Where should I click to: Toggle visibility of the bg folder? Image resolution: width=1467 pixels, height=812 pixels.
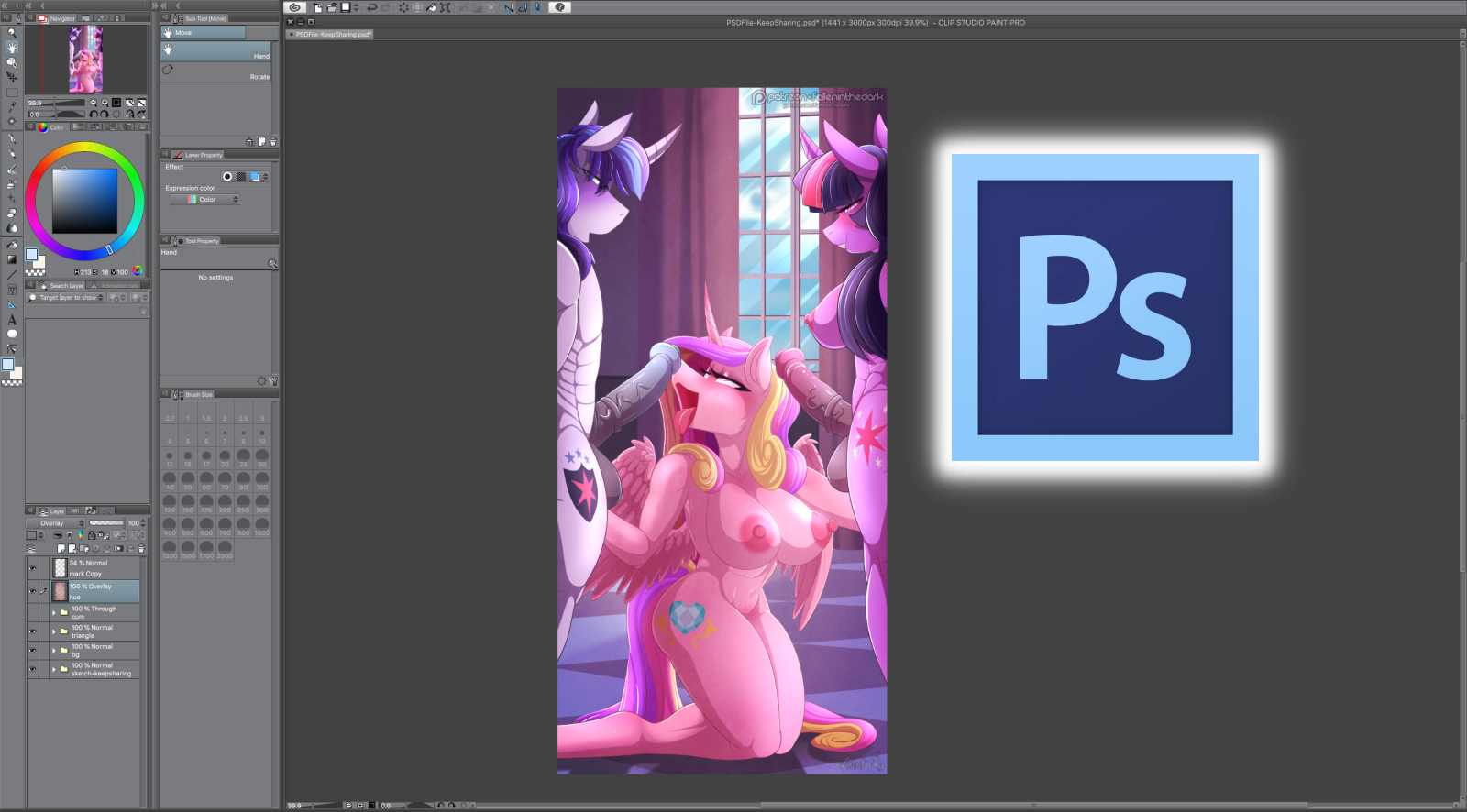pos(32,650)
